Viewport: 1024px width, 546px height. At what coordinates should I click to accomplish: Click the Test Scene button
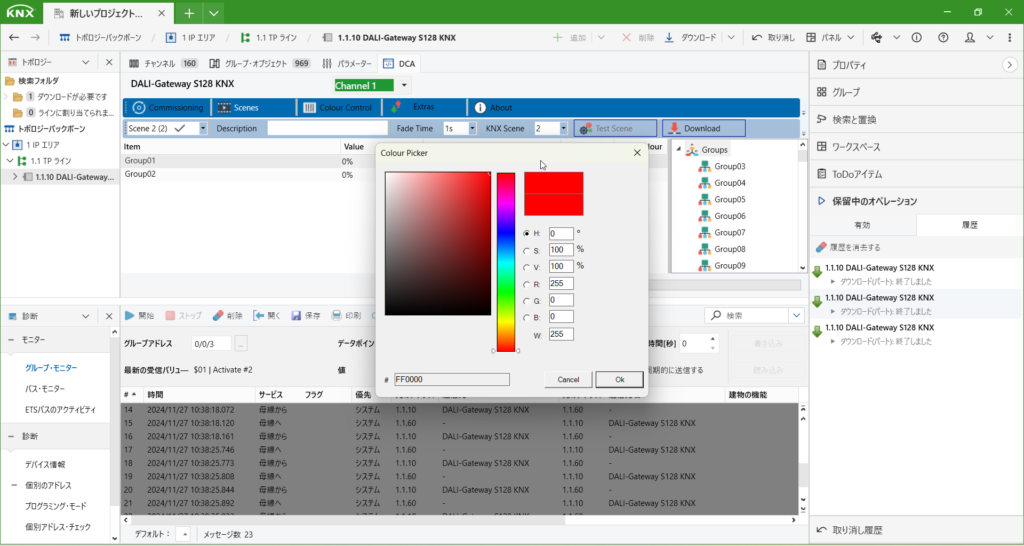[x=615, y=128]
